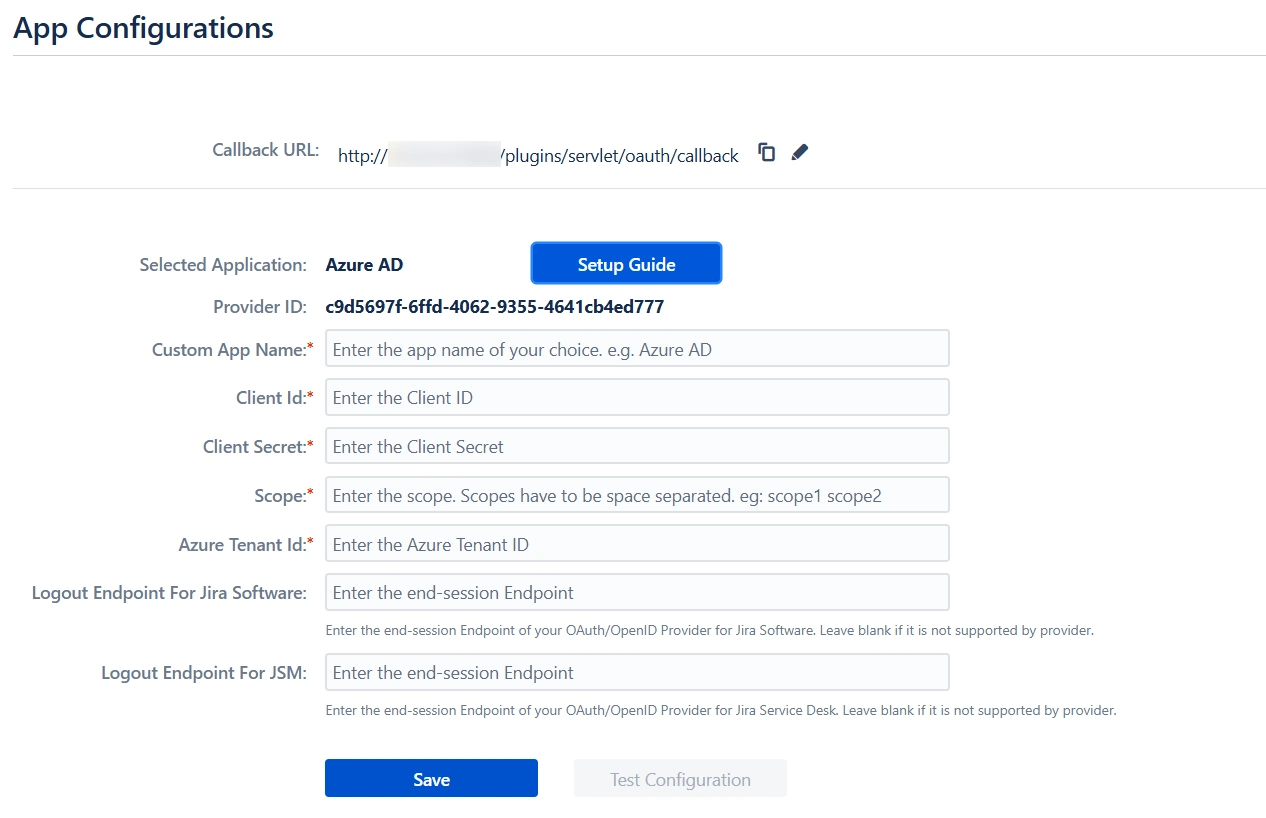Copy the Callback URL with copy icon
The height and width of the screenshot is (818, 1266).
[x=767, y=153]
